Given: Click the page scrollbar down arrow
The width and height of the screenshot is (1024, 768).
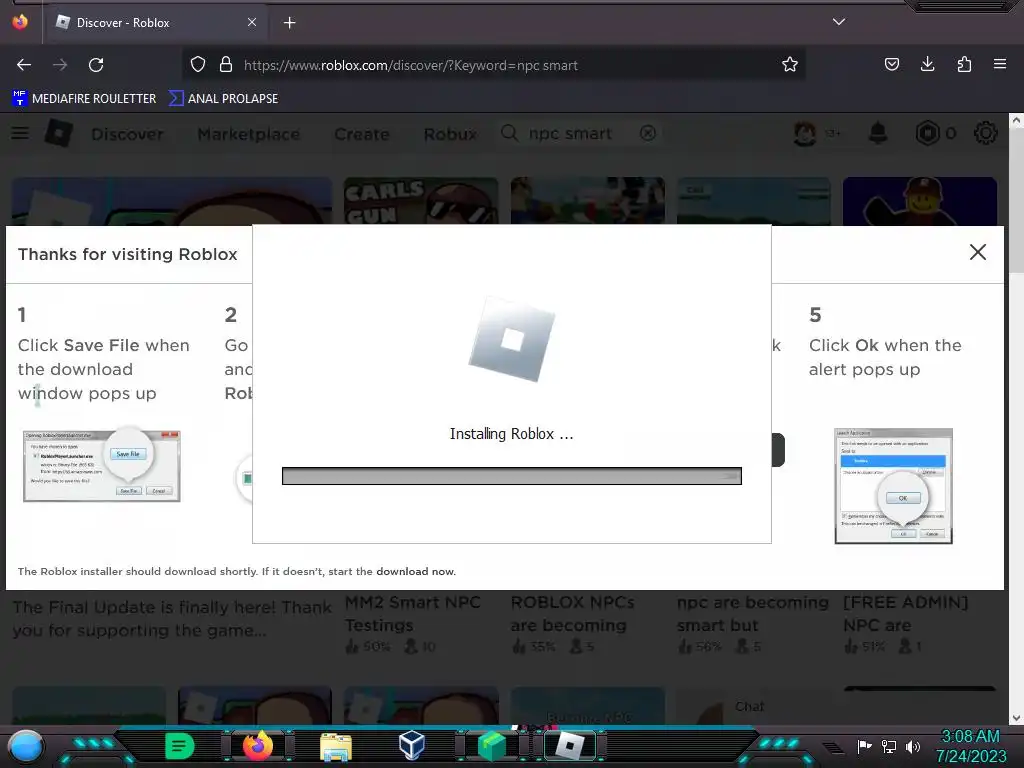Looking at the screenshot, I should [x=1016, y=718].
